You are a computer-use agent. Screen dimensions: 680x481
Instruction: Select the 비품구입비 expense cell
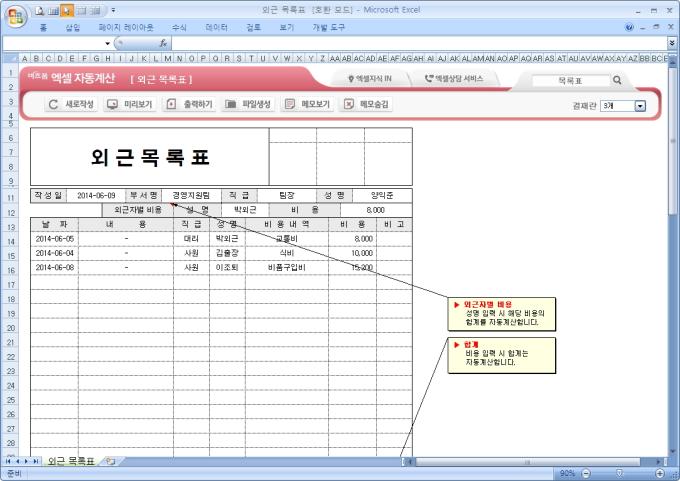click(287, 268)
